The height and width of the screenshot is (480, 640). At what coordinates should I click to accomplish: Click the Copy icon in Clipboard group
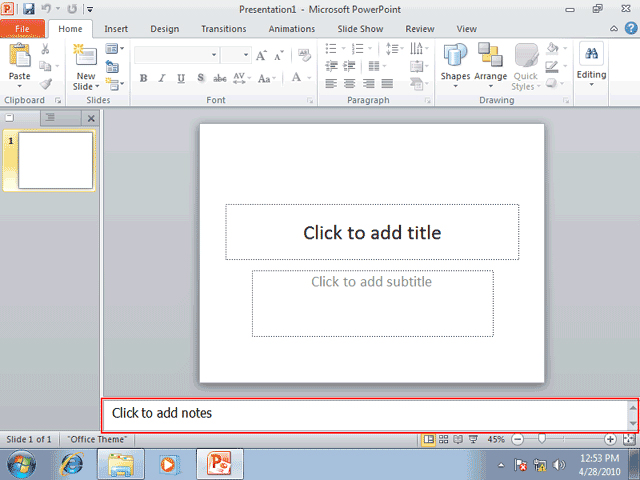click(45, 66)
